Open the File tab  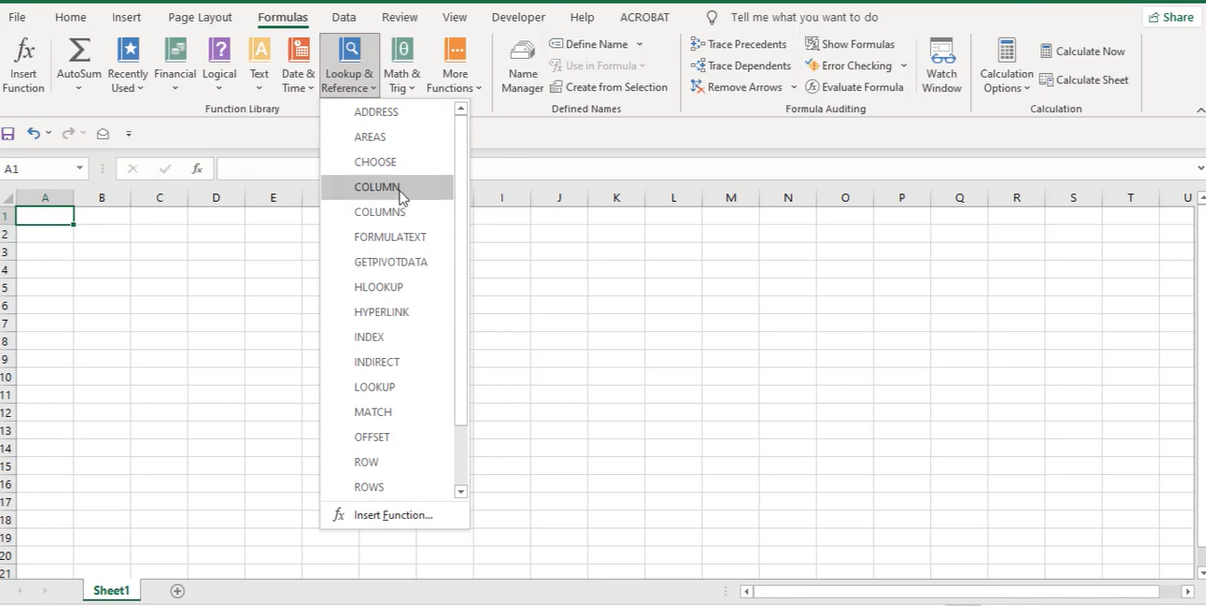[x=17, y=17]
